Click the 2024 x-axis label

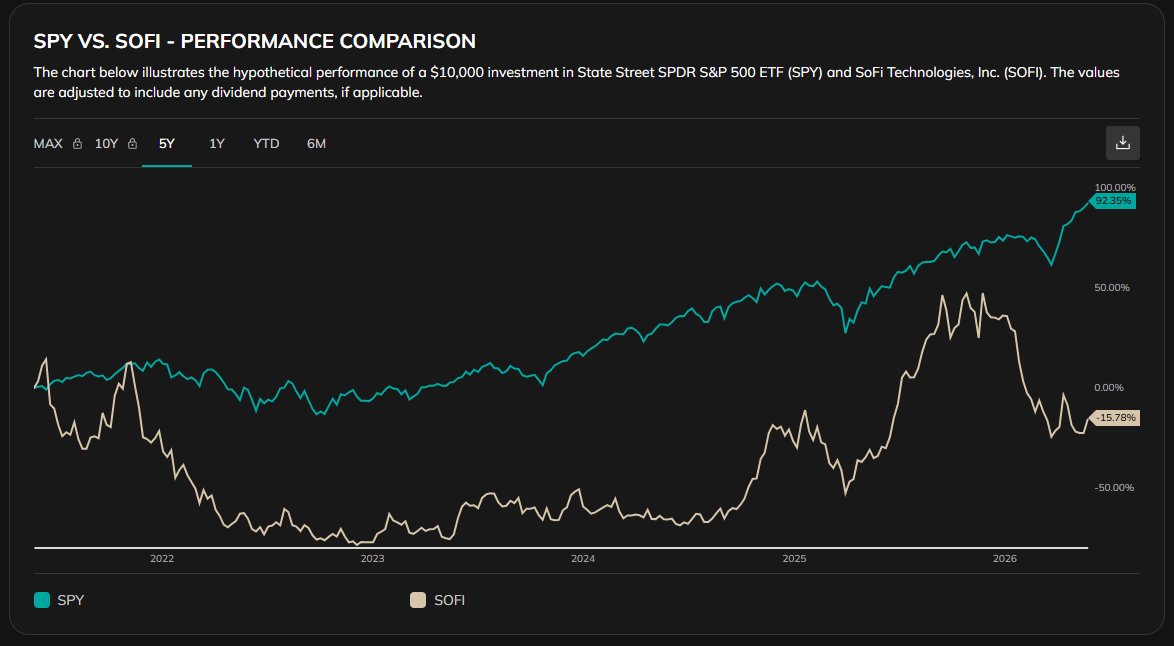583,558
